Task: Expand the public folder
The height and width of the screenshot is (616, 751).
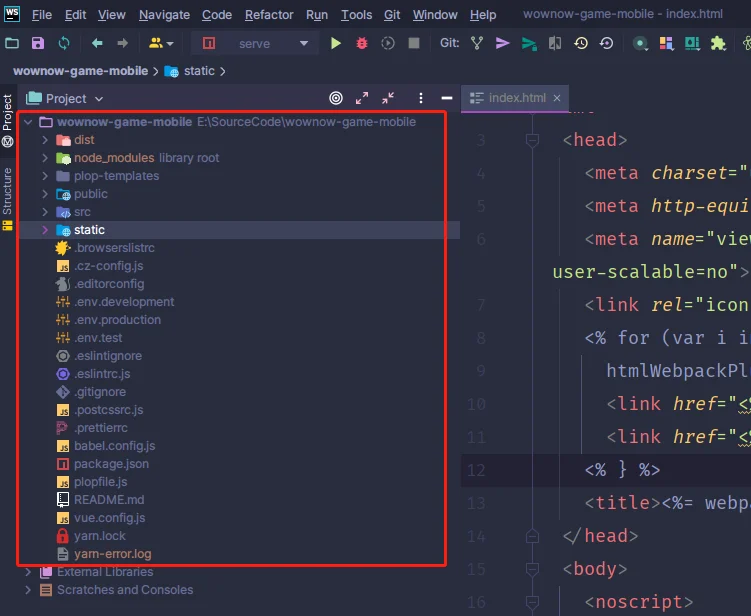Action: point(45,194)
